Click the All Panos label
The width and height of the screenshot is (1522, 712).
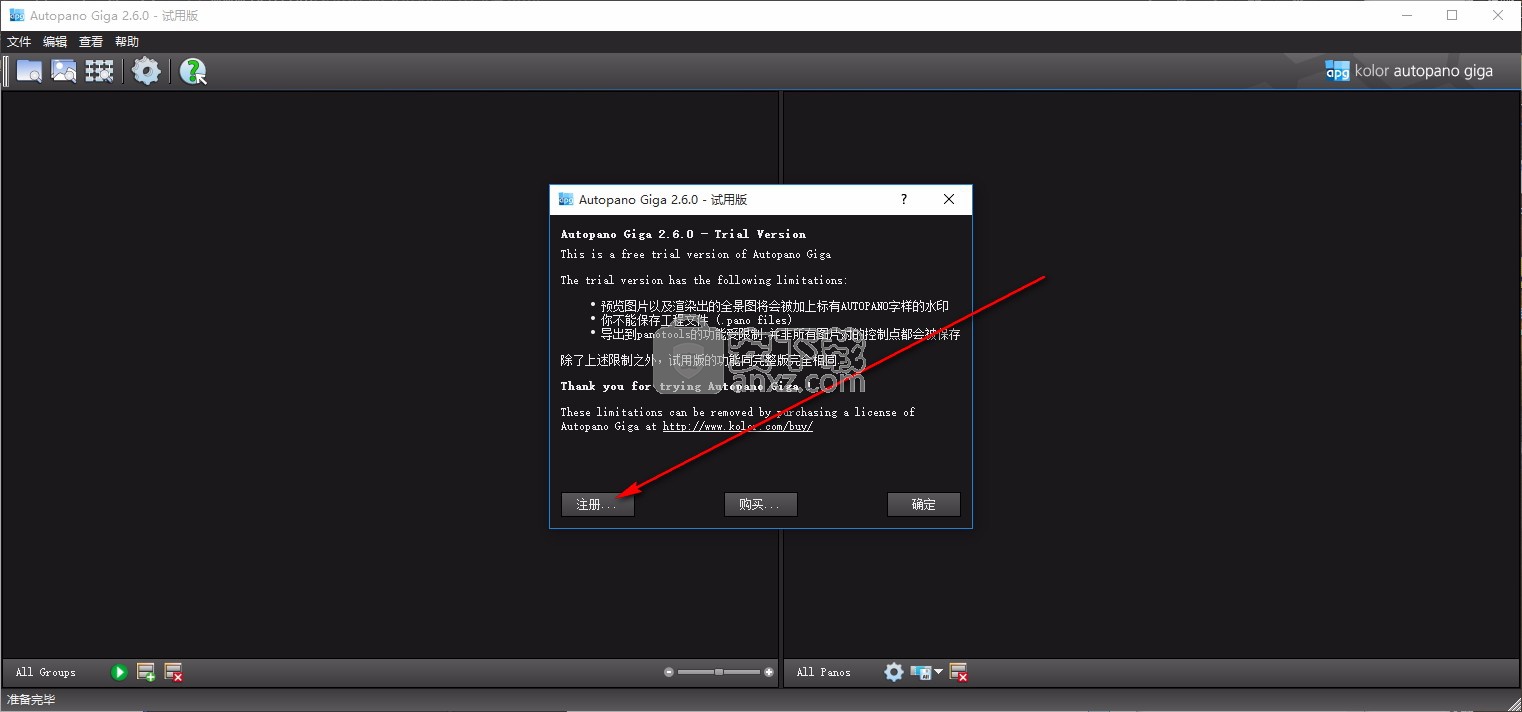[x=824, y=672]
